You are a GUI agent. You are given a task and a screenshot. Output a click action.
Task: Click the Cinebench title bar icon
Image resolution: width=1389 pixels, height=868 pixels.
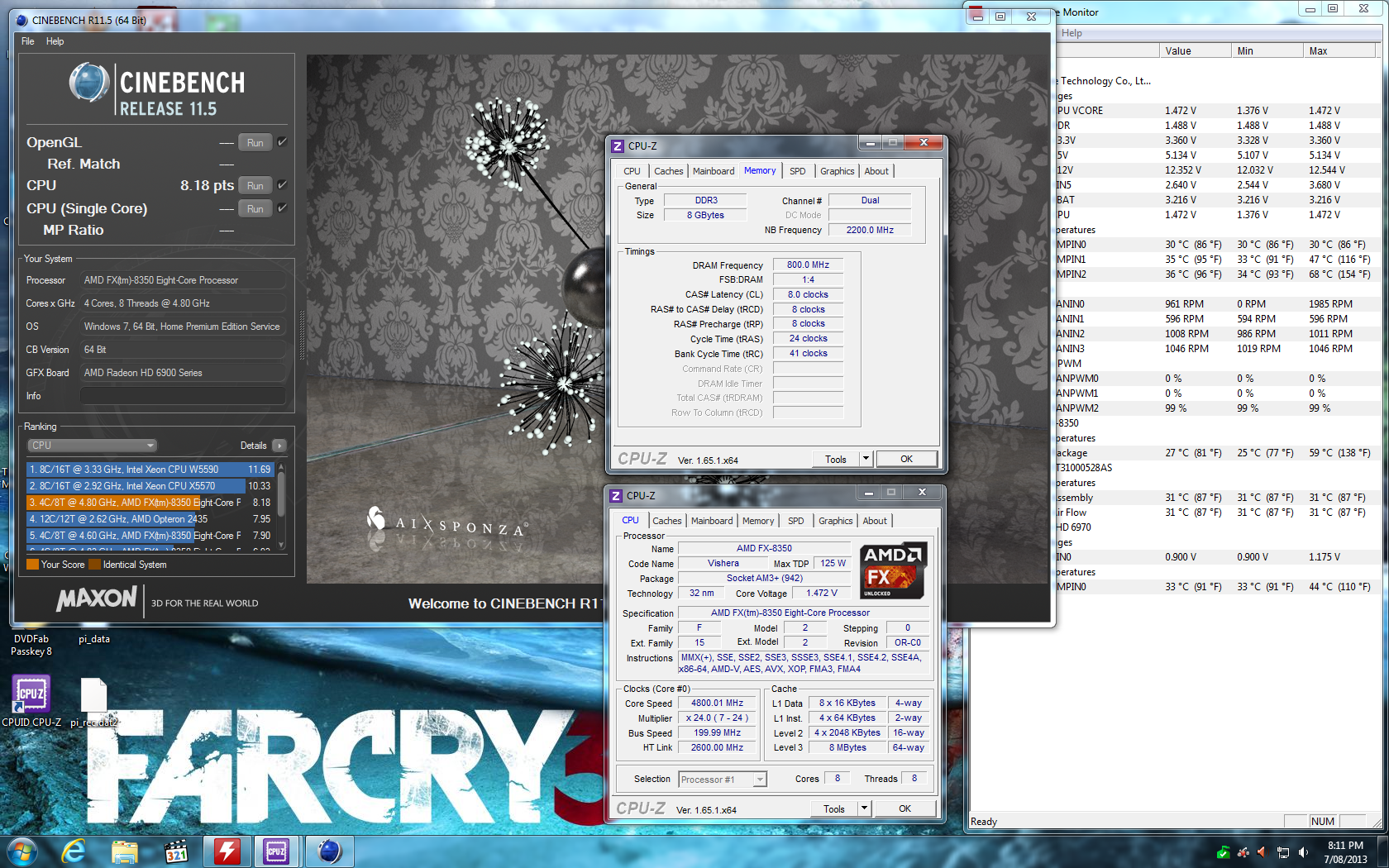pyautogui.click(x=22, y=20)
